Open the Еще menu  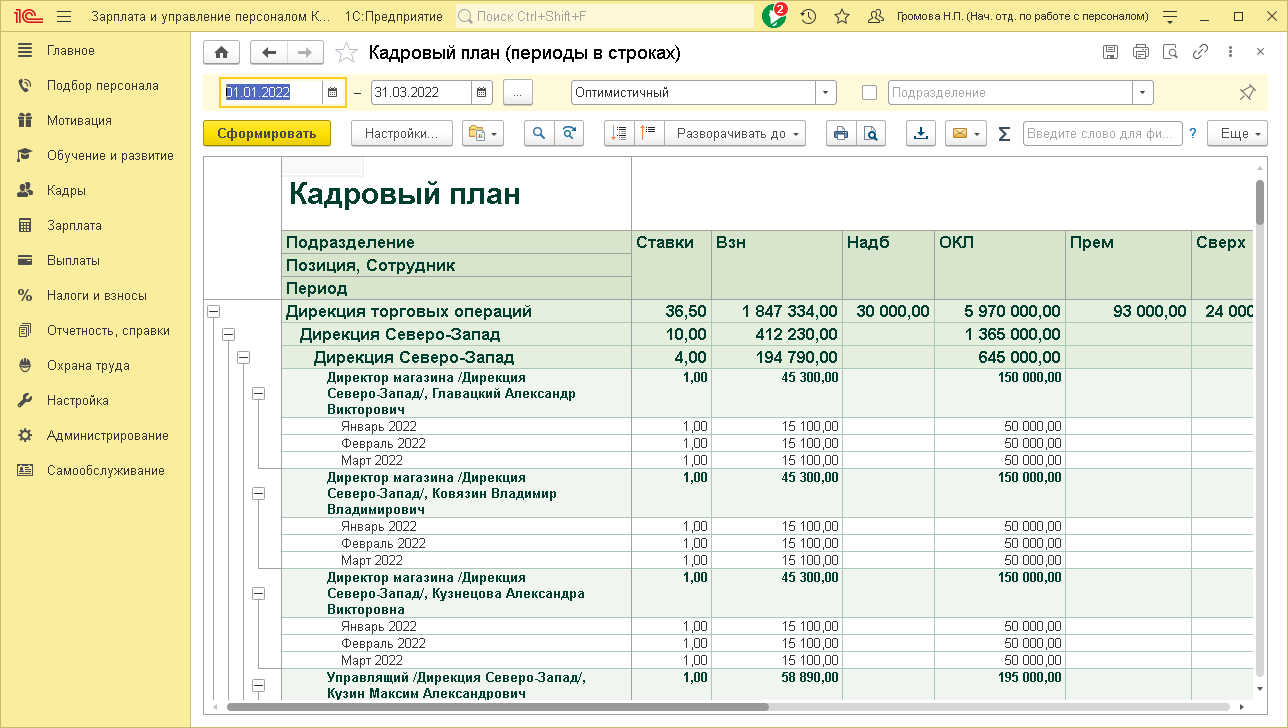1237,133
